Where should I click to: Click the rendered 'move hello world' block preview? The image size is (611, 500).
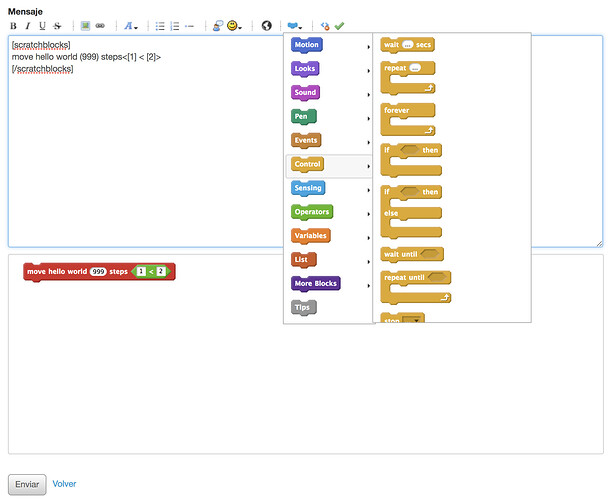(99, 272)
